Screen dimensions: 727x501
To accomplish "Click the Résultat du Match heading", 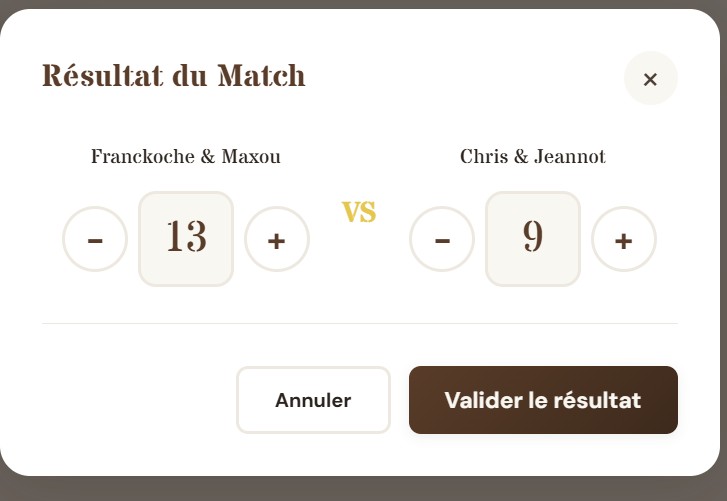I will (173, 76).
